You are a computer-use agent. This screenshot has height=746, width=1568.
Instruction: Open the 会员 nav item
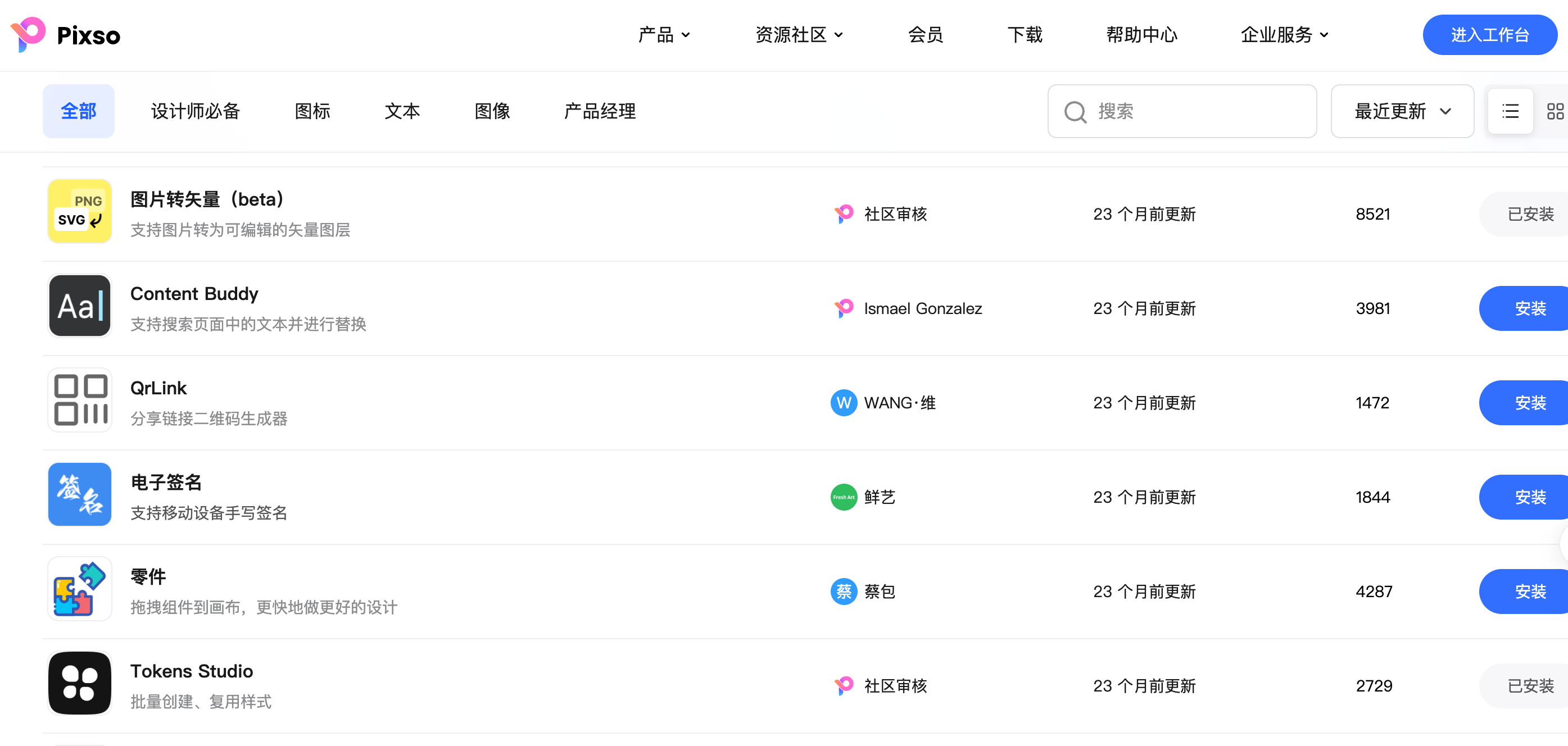(925, 35)
